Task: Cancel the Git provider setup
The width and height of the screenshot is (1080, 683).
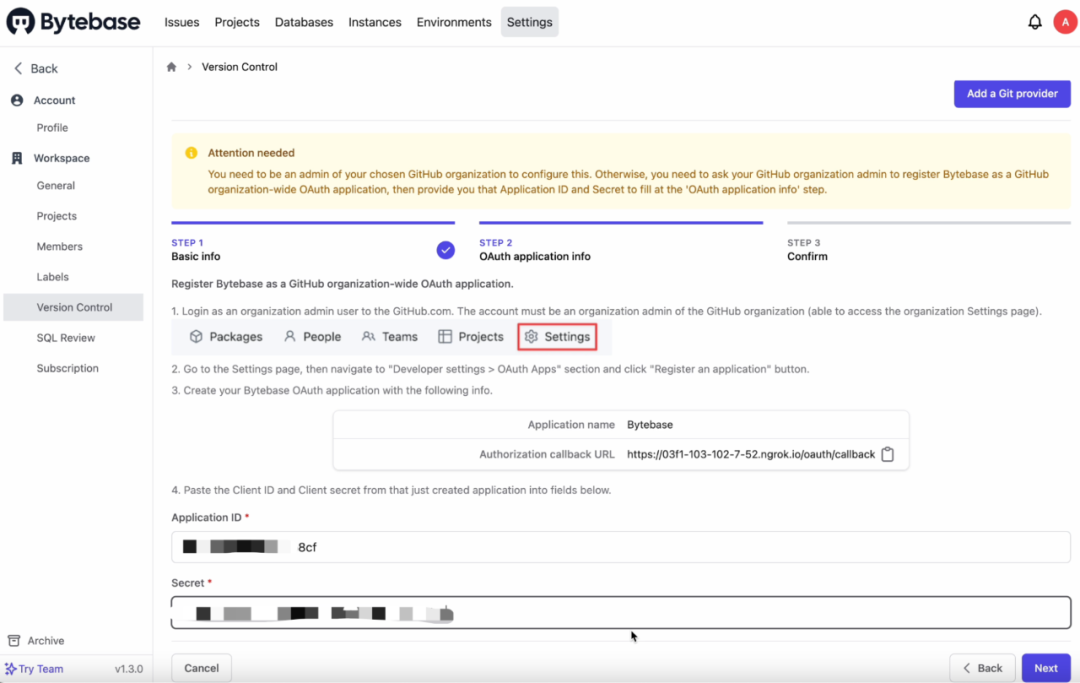Action: tap(201, 668)
